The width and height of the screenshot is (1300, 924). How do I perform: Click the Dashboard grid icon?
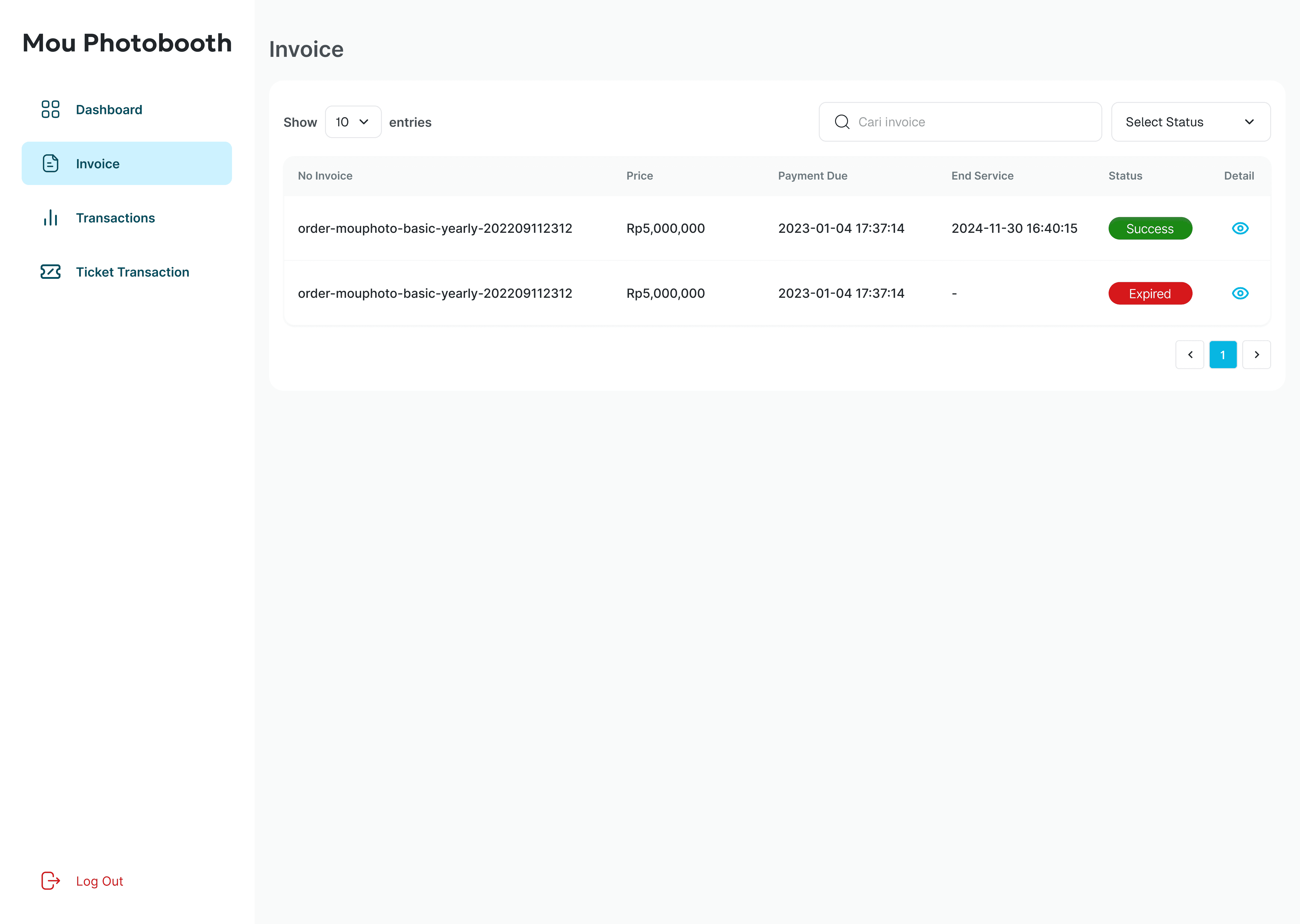tap(50, 109)
